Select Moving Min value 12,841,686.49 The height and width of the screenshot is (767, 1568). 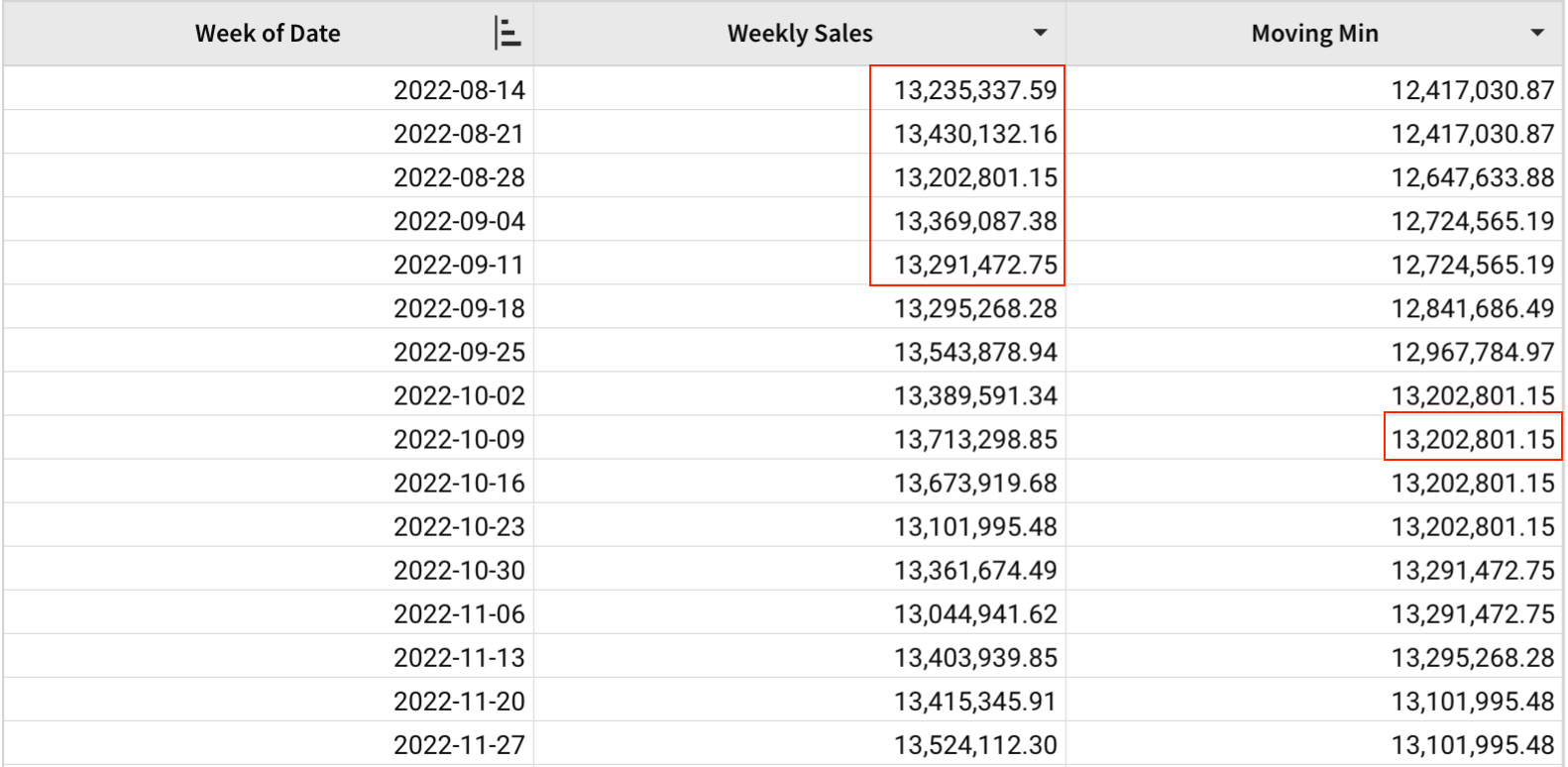pos(1472,308)
